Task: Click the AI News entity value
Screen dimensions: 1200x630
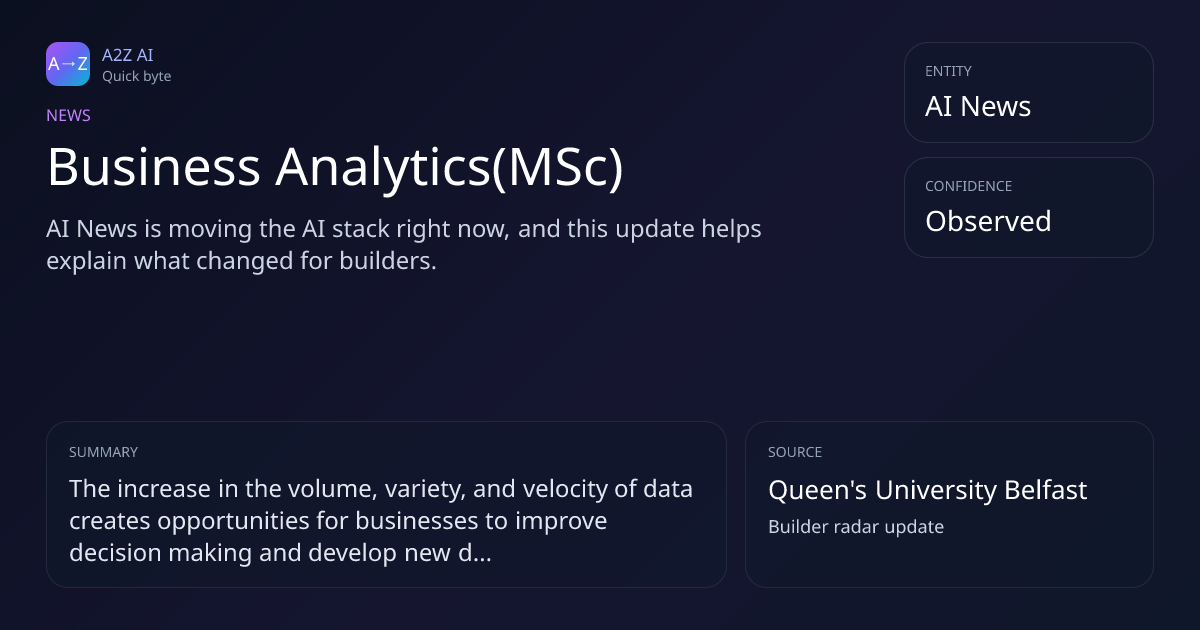Action: tap(978, 106)
